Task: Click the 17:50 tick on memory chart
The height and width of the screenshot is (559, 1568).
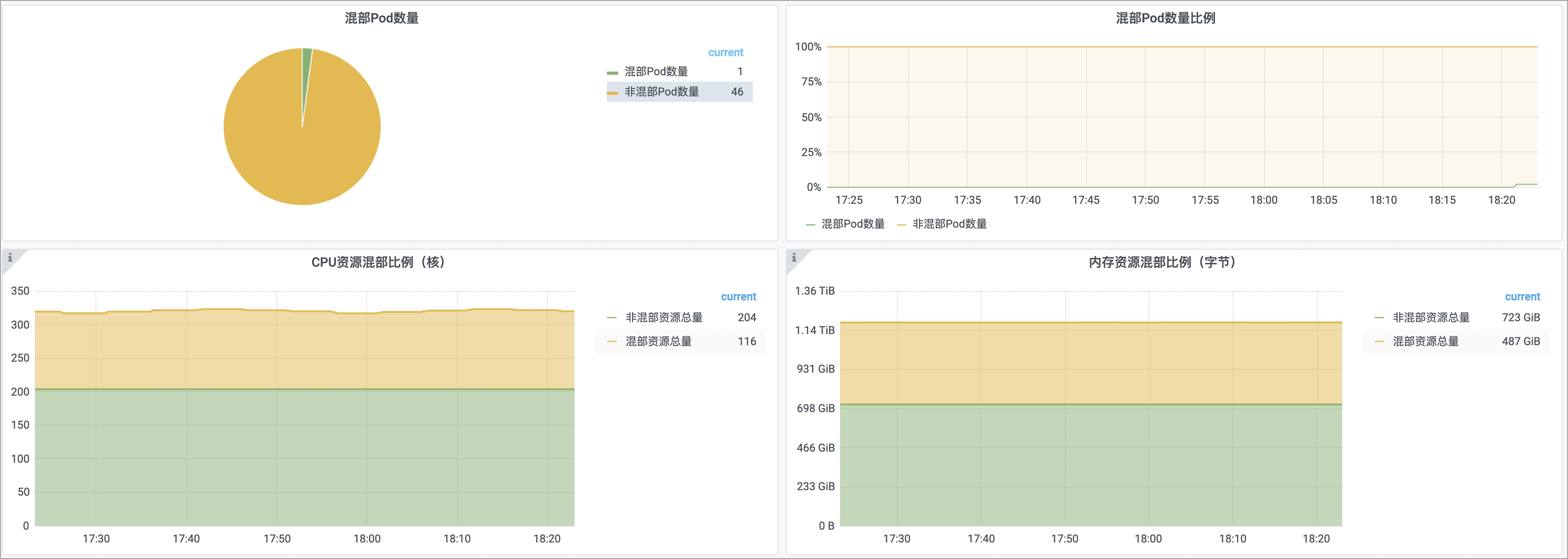Action: click(1064, 539)
